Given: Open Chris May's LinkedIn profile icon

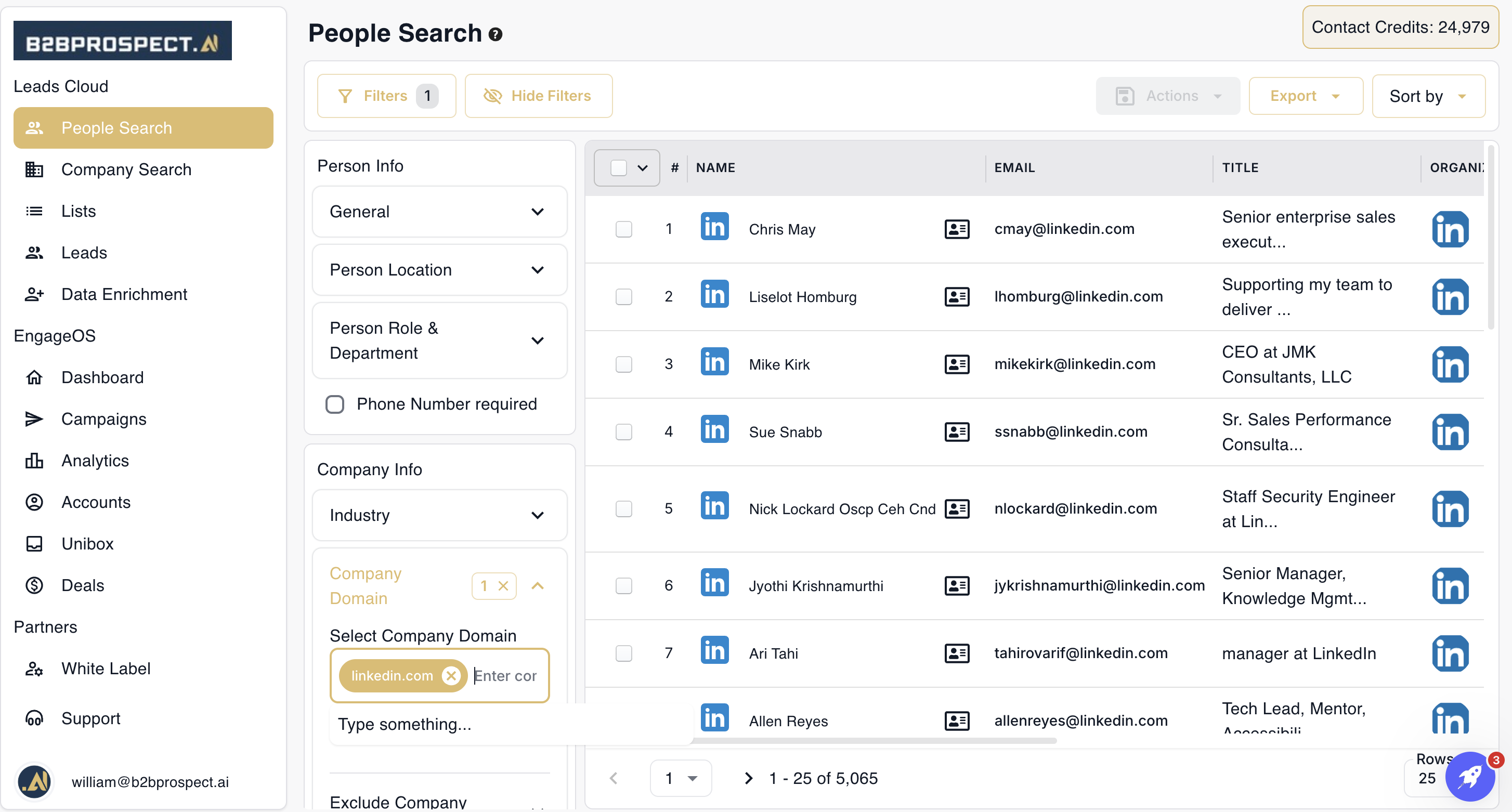Looking at the screenshot, I should (x=714, y=228).
